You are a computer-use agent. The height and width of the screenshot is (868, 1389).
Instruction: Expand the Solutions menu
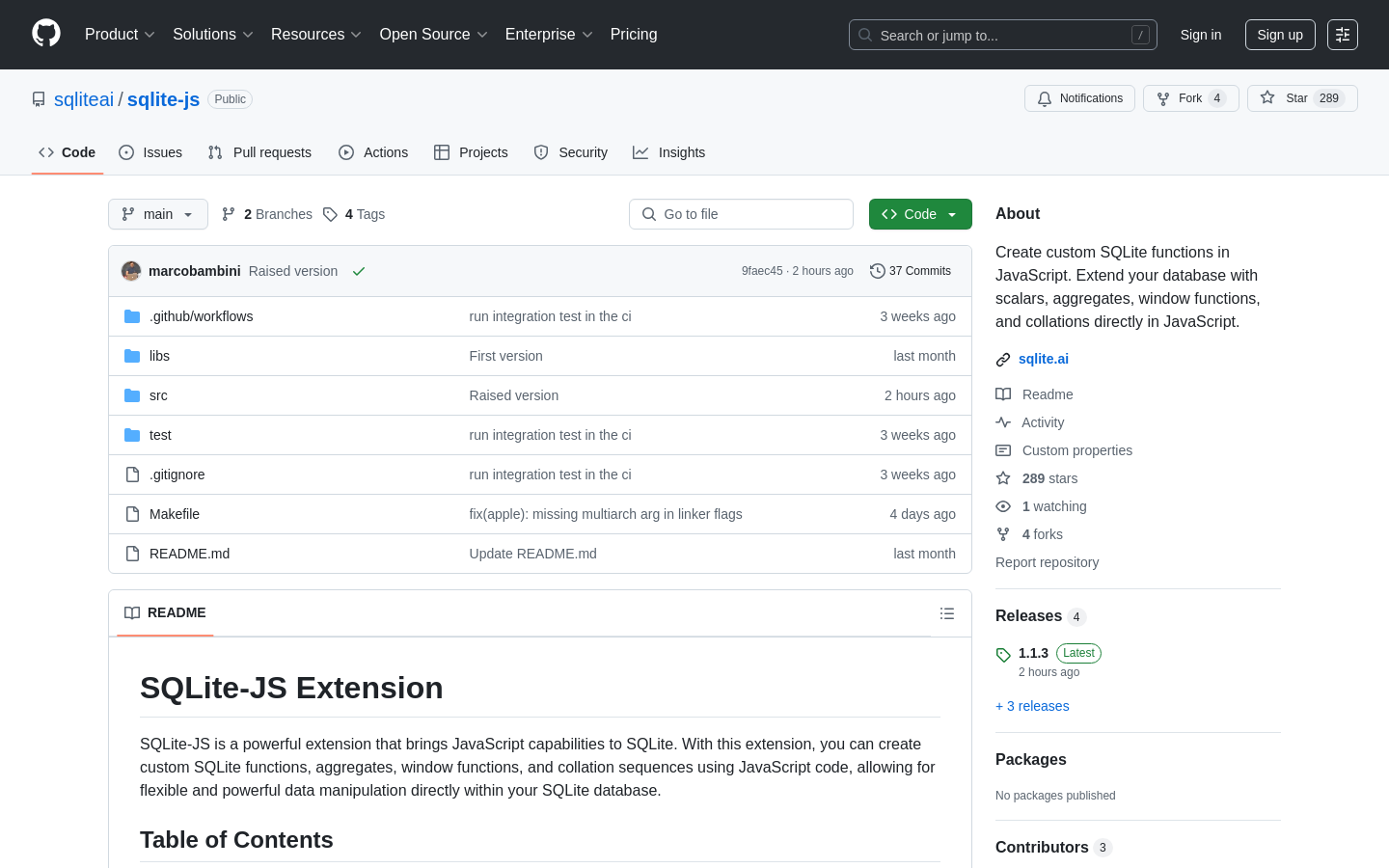coord(213,35)
